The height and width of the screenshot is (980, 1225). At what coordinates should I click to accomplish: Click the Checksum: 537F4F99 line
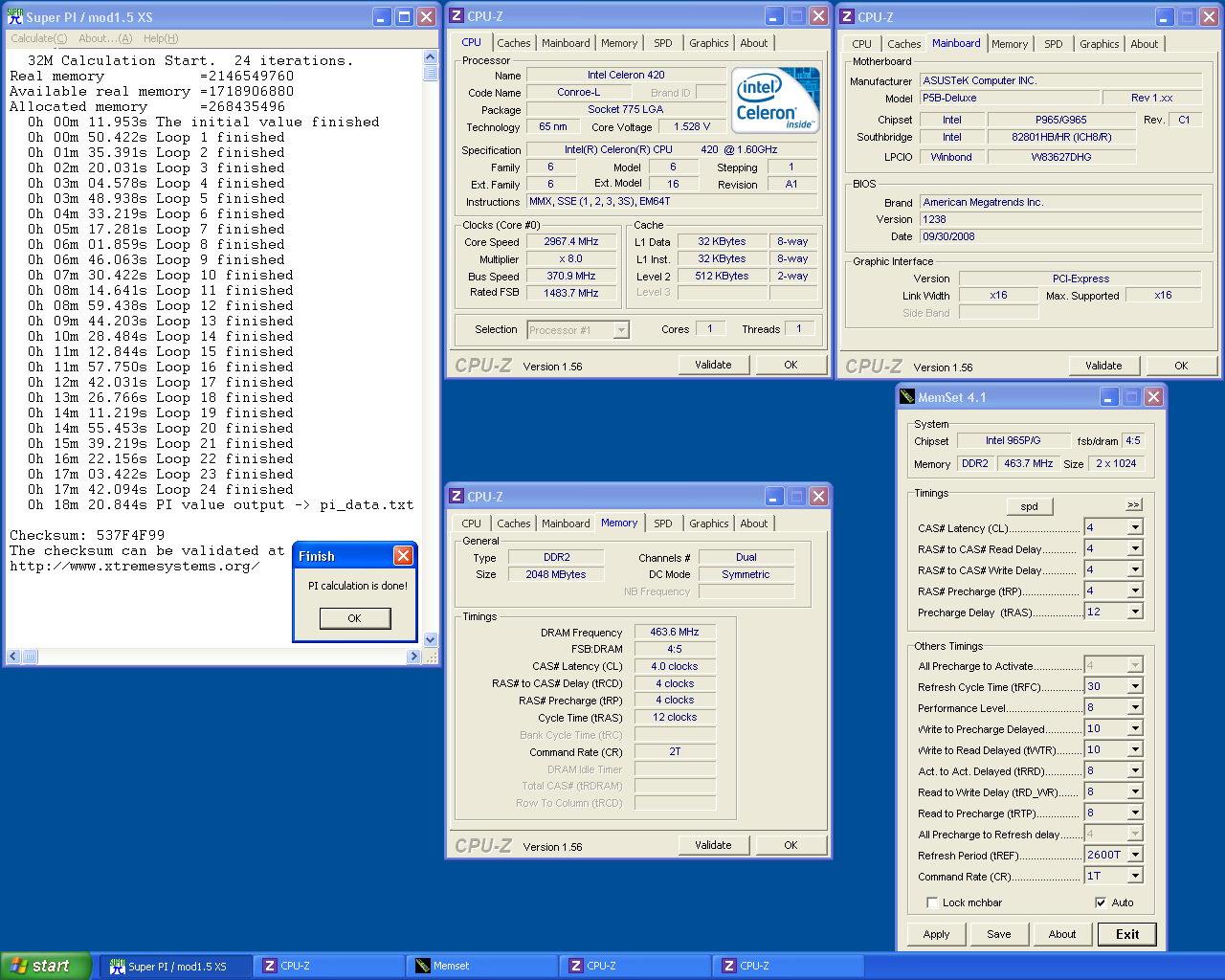[x=87, y=535]
